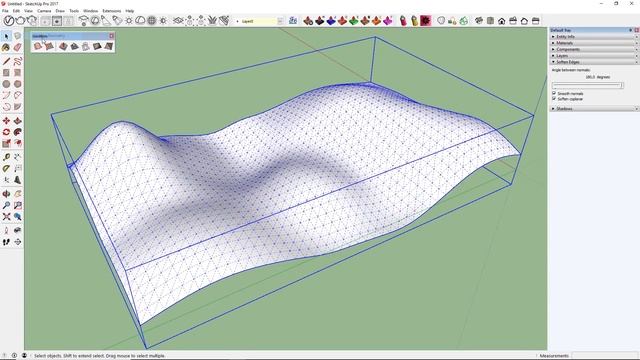Activate the Move tool
This screenshot has width=640, height=360.
6,121
